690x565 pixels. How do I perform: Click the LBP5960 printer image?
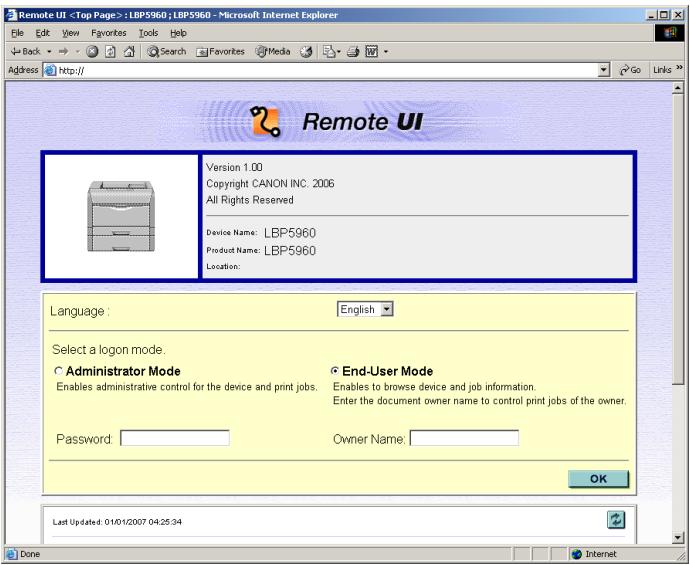tap(121, 216)
